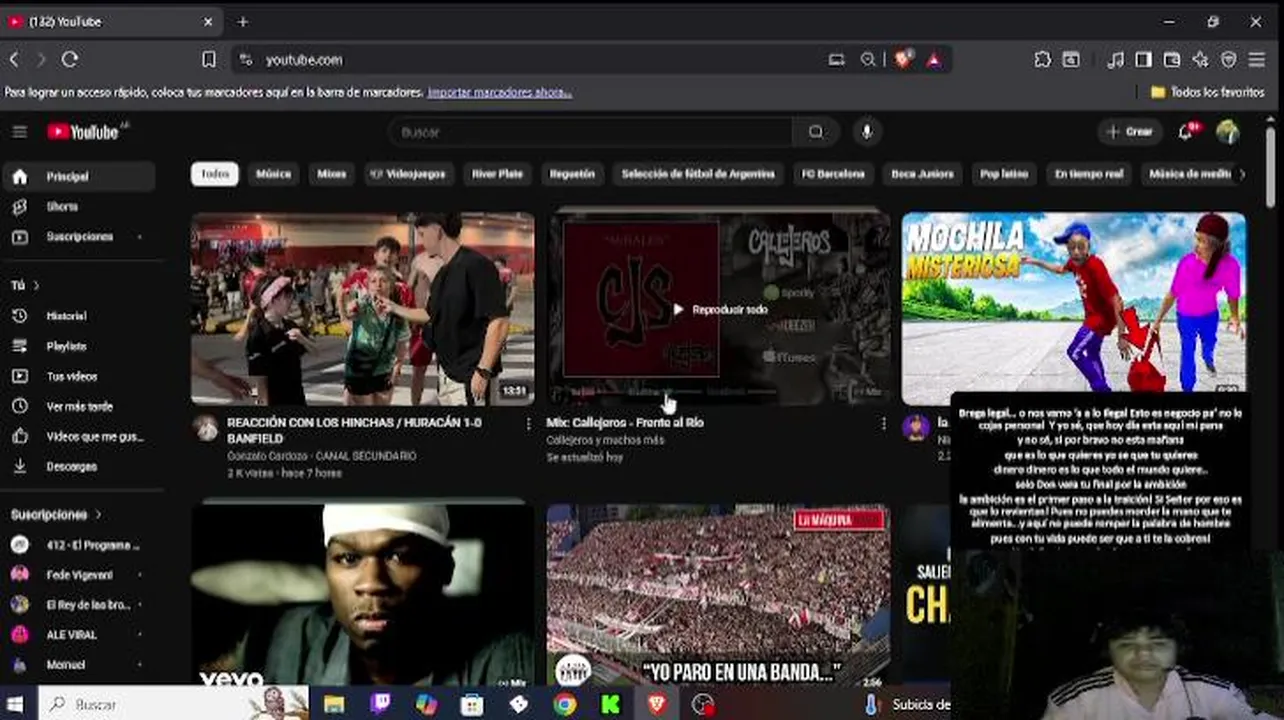
Task: Open Ver más tarde in sidebar
Action: [78, 406]
